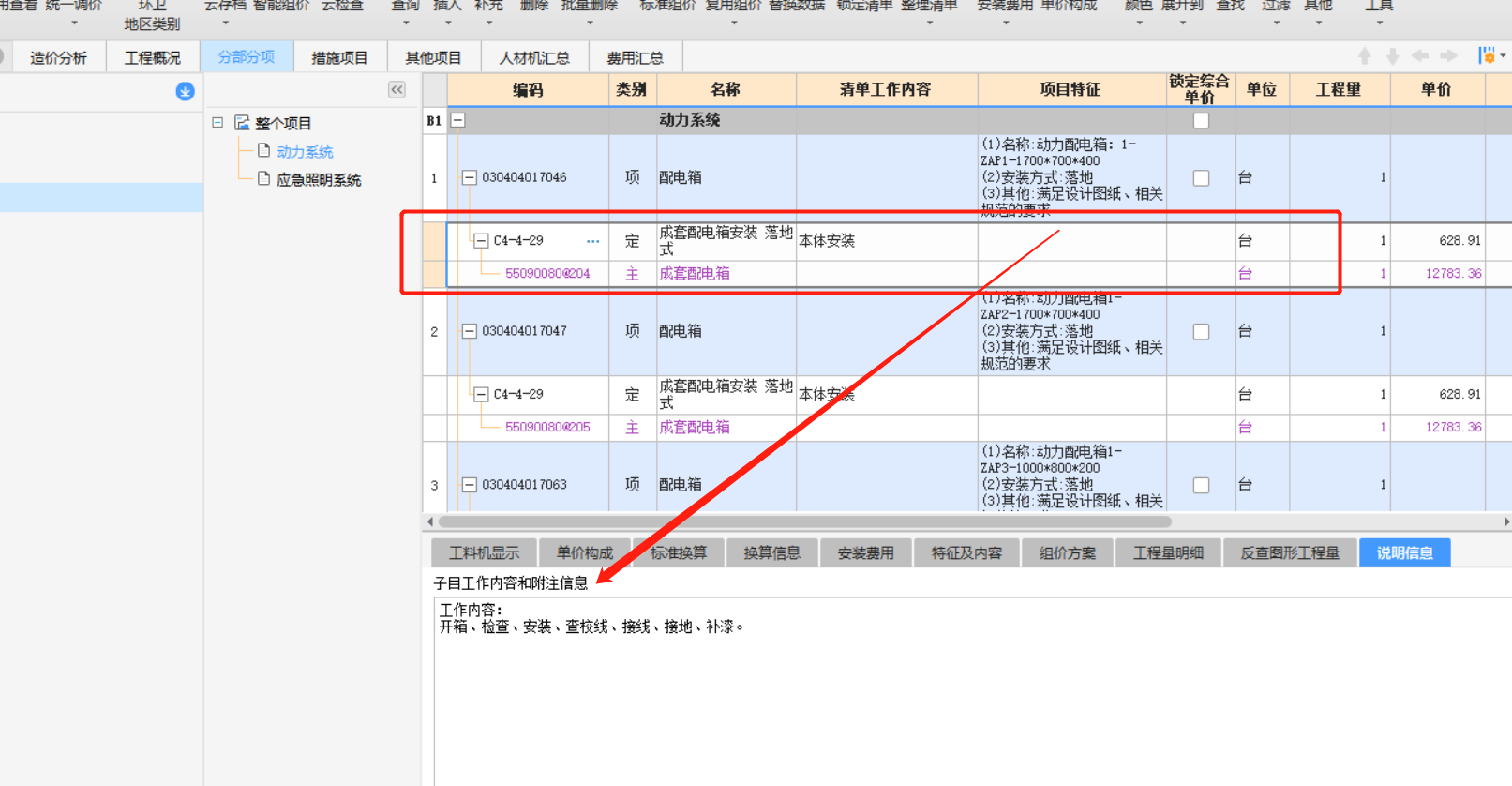
Task: Open dropdown arrow under 安装费用 in top toolbar
Action: tap(1005, 23)
